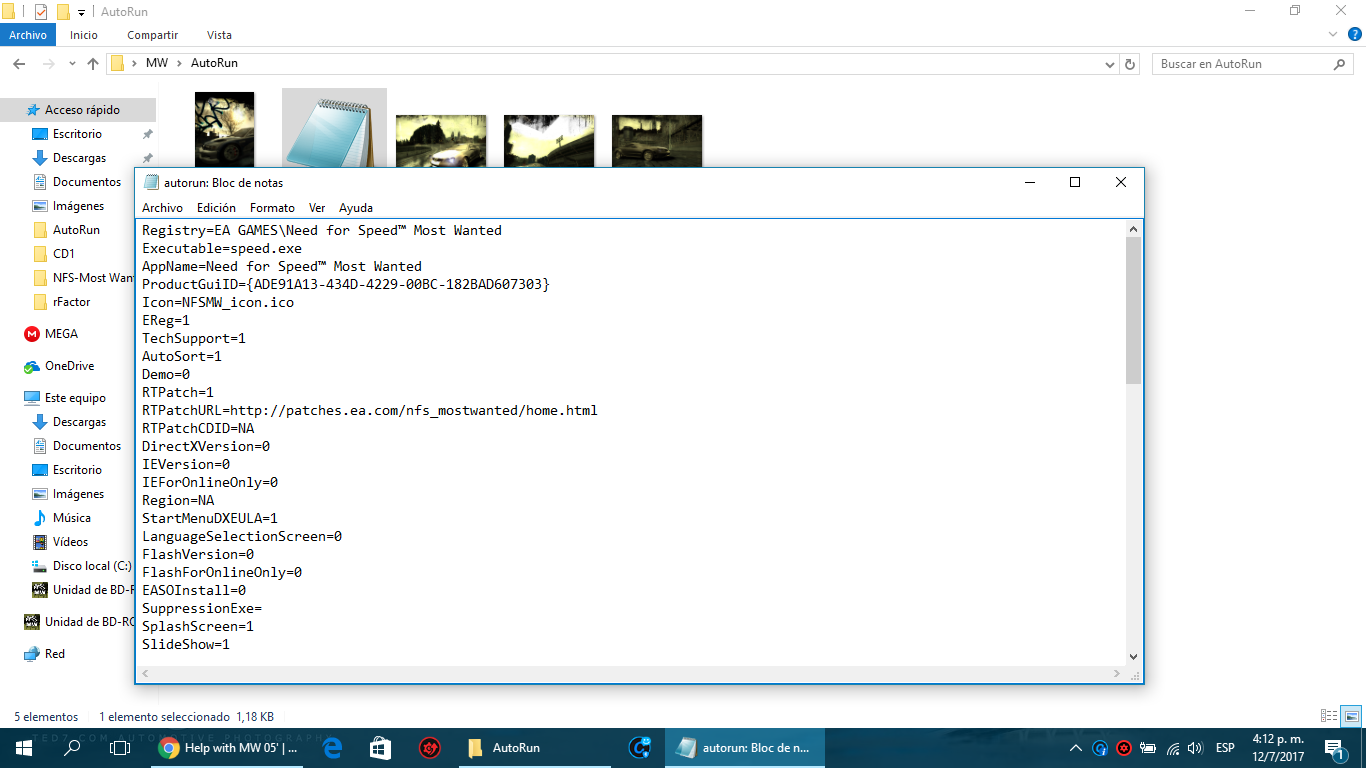Screen dimensions: 1366x768
Task: Open Microsoft Store from taskbar
Action: coord(380,748)
